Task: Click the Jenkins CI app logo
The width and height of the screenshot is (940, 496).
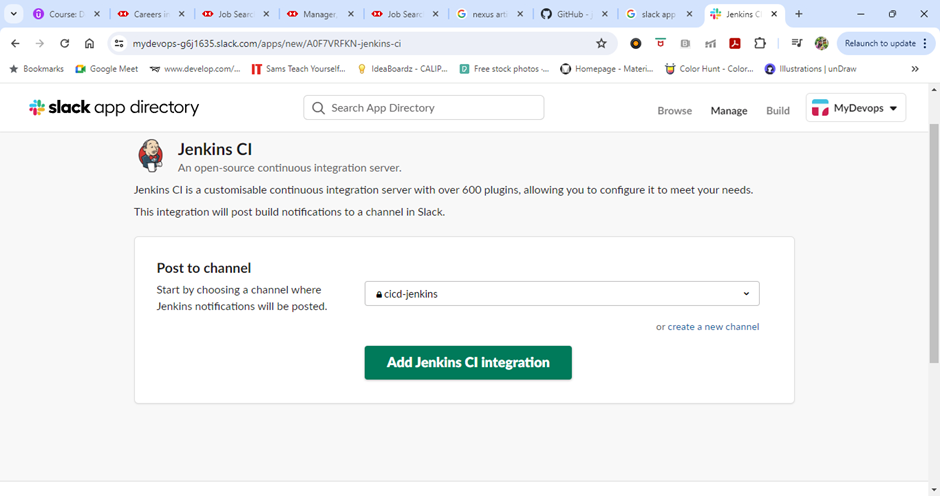Action: click(151, 155)
